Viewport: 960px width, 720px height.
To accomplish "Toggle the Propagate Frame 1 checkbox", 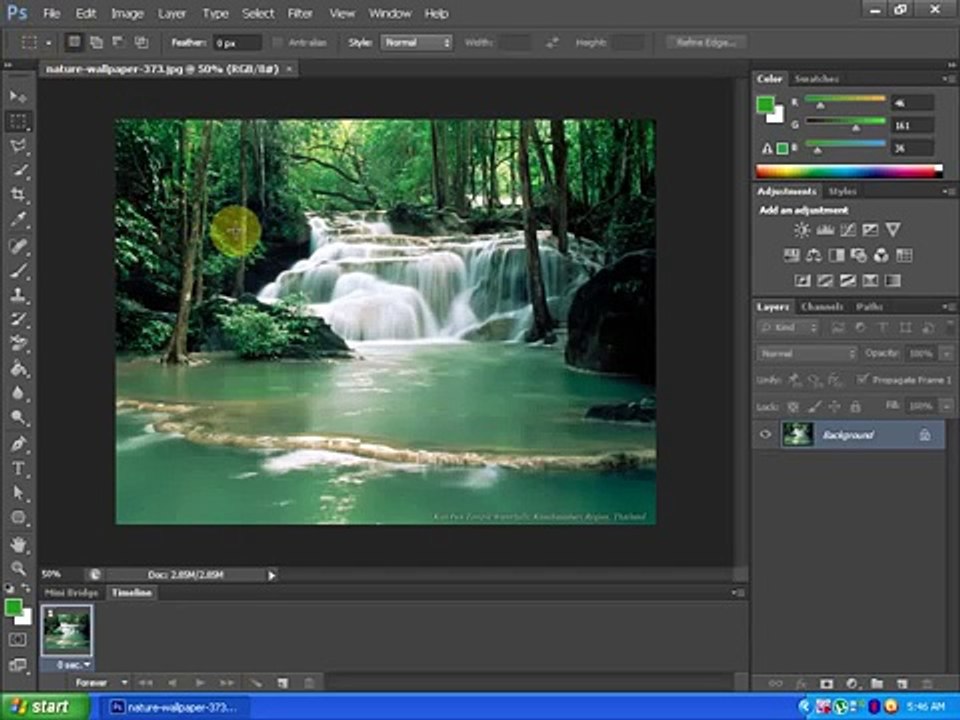I will coord(863,380).
